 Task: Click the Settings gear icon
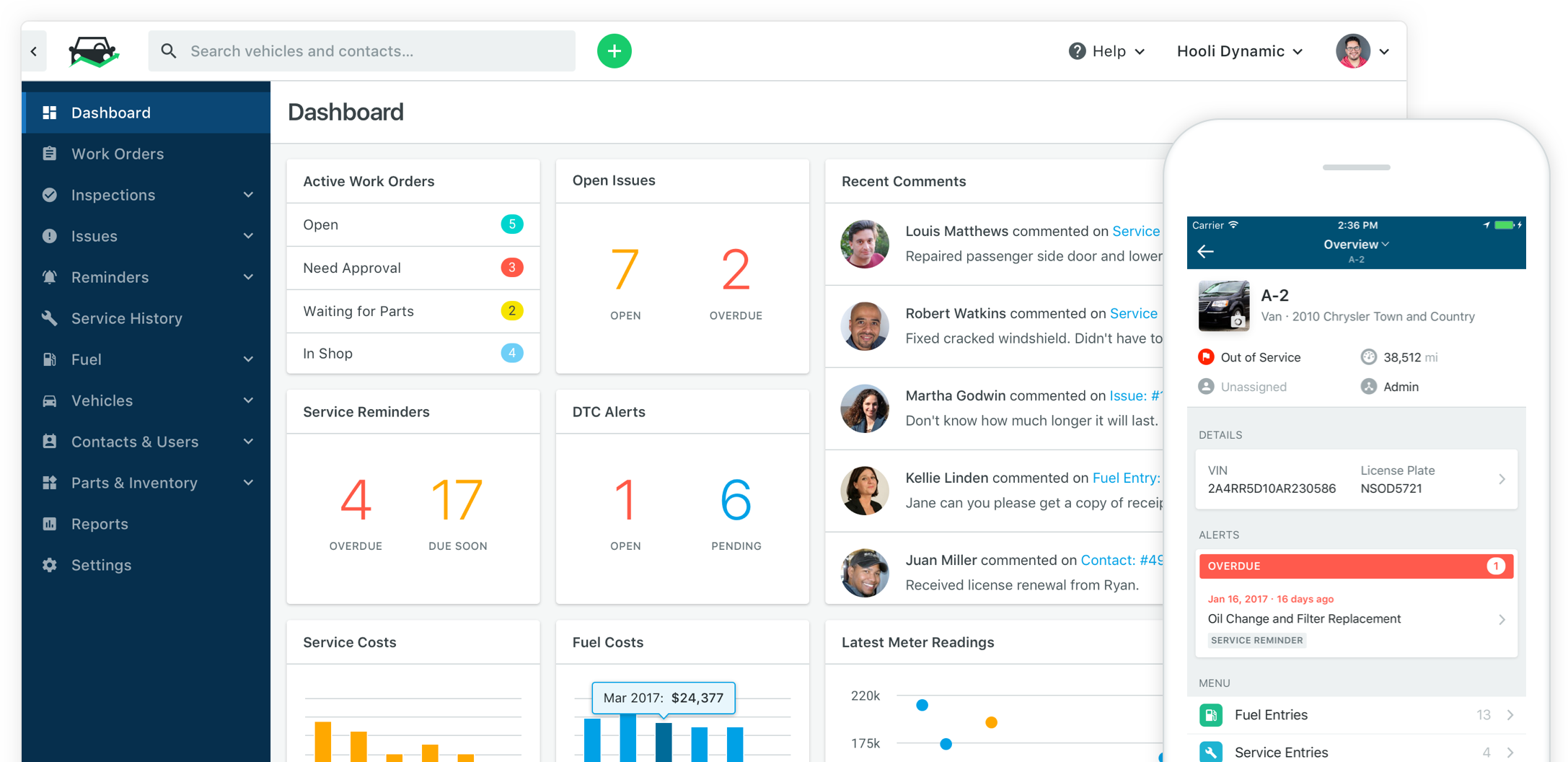tap(50, 565)
